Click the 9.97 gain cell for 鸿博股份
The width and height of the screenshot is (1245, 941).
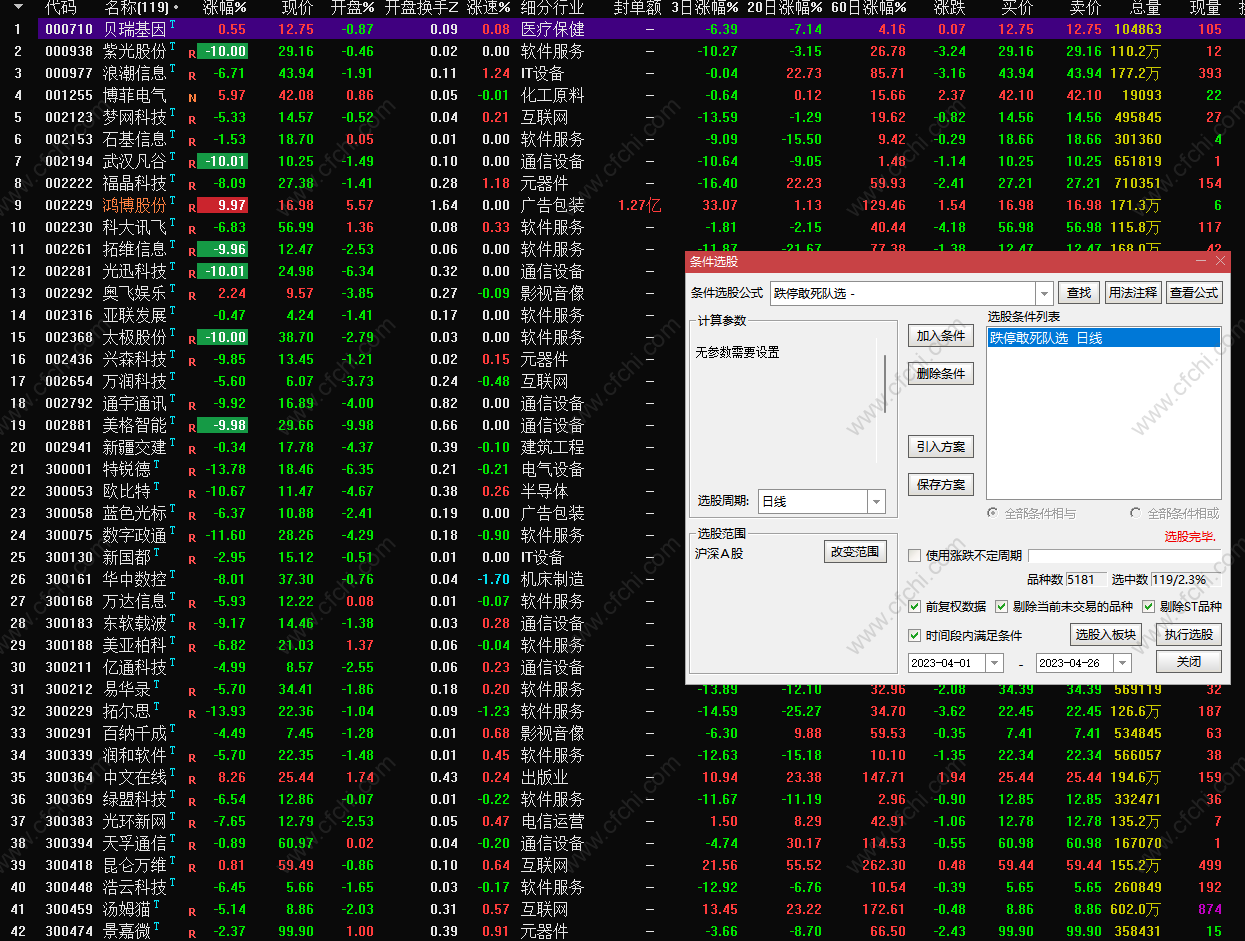[x=222, y=206]
